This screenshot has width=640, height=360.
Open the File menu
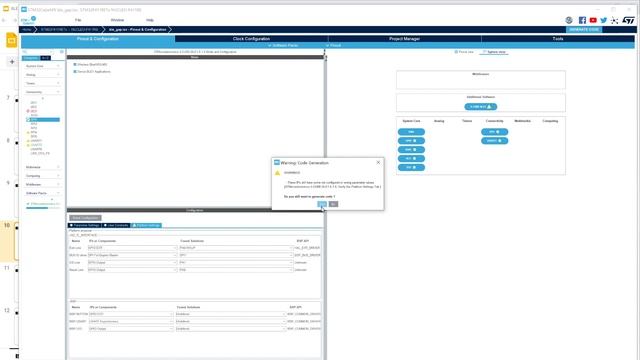coord(78,20)
